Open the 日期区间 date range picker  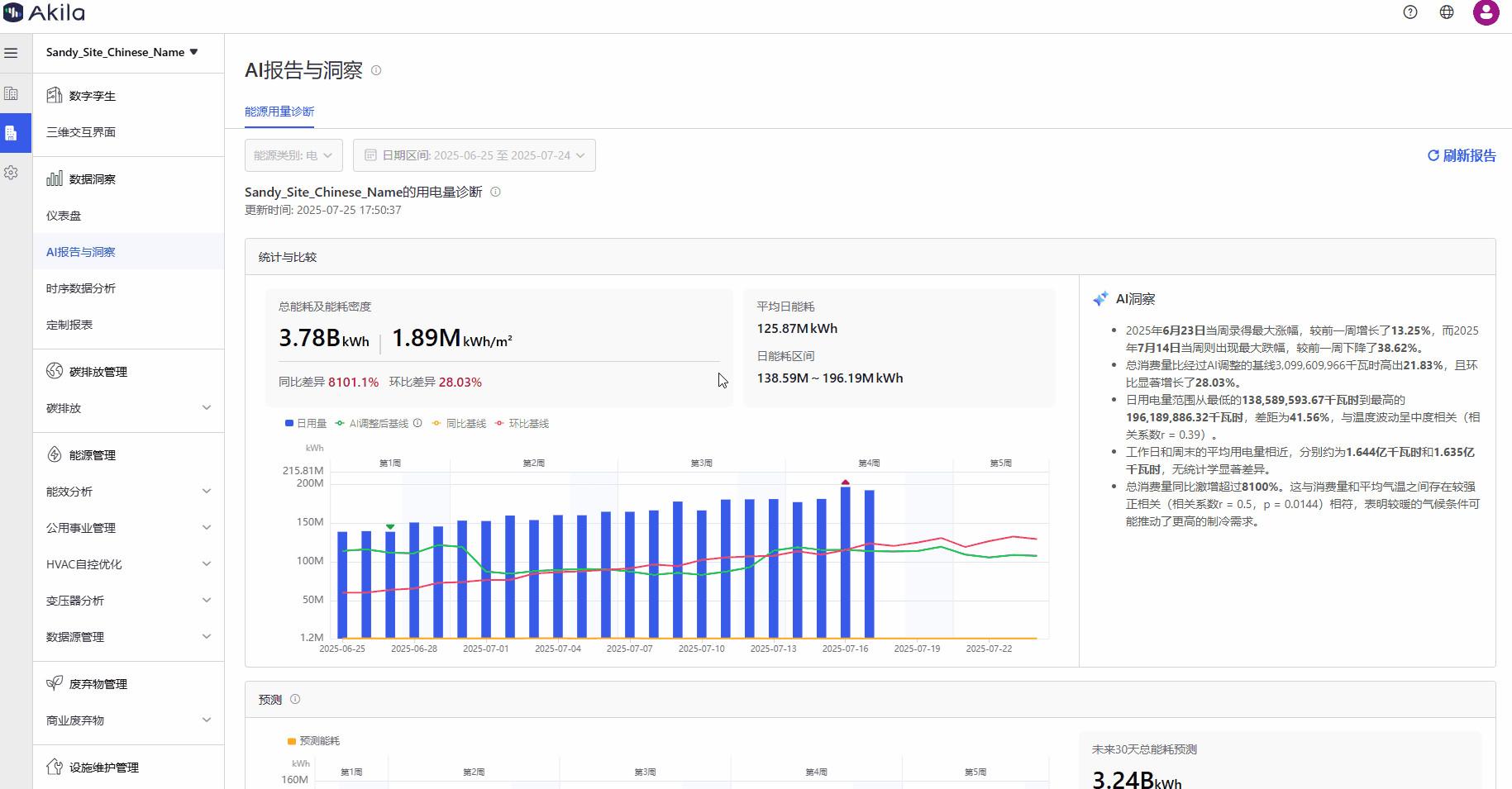tap(475, 155)
